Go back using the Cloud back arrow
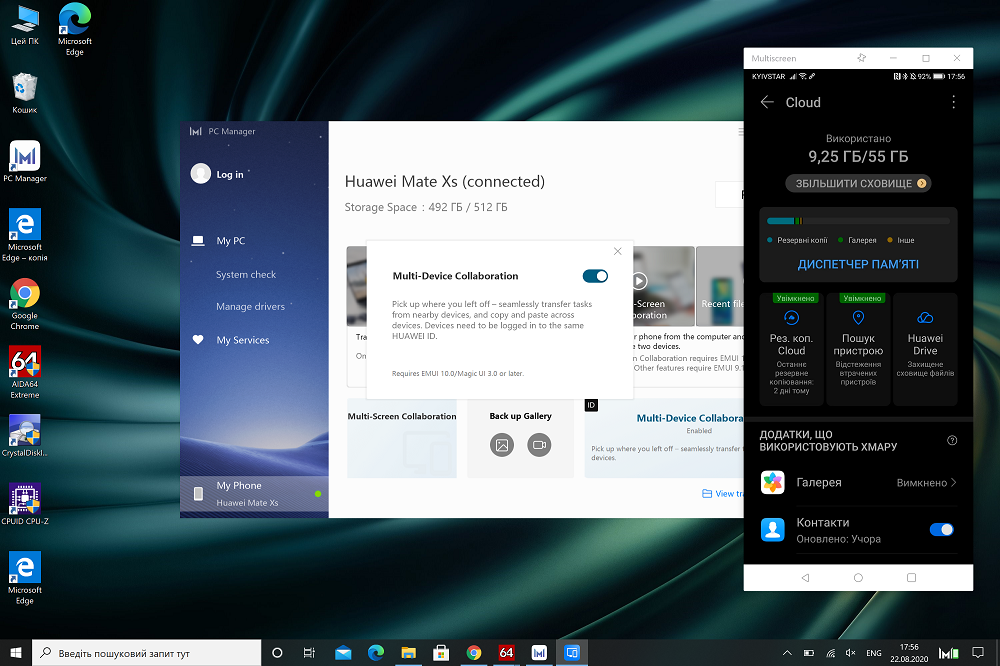Screen dimensions: 1000x666 pyautogui.click(x=767, y=102)
